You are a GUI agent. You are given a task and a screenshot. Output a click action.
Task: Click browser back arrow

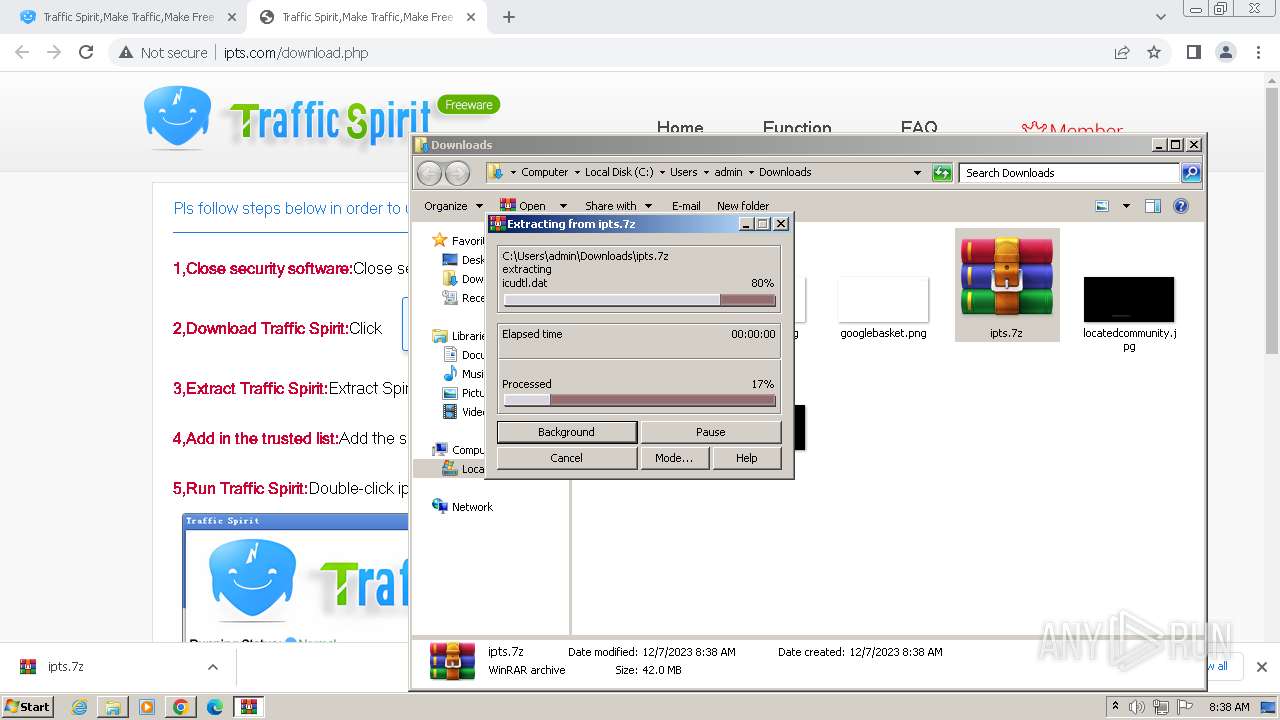pos(22,52)
